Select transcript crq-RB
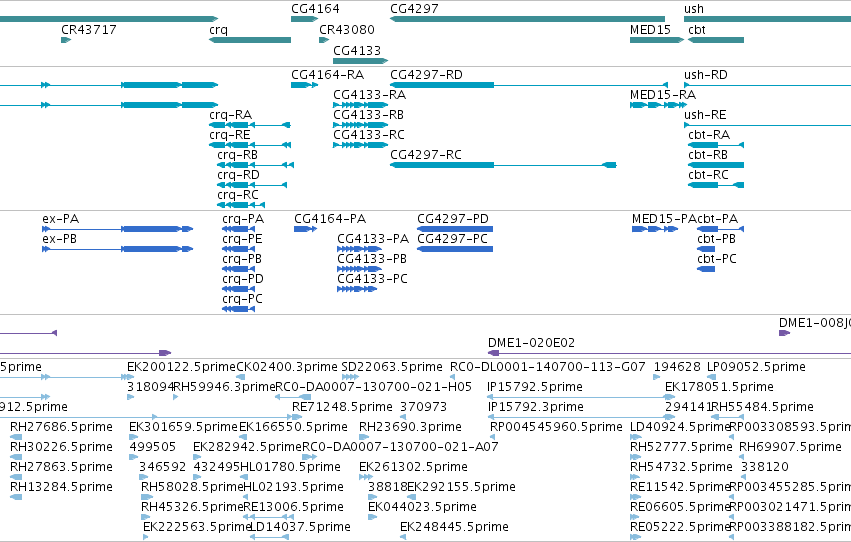The height and width of the screenshot is (542, 851). [255, 165]
